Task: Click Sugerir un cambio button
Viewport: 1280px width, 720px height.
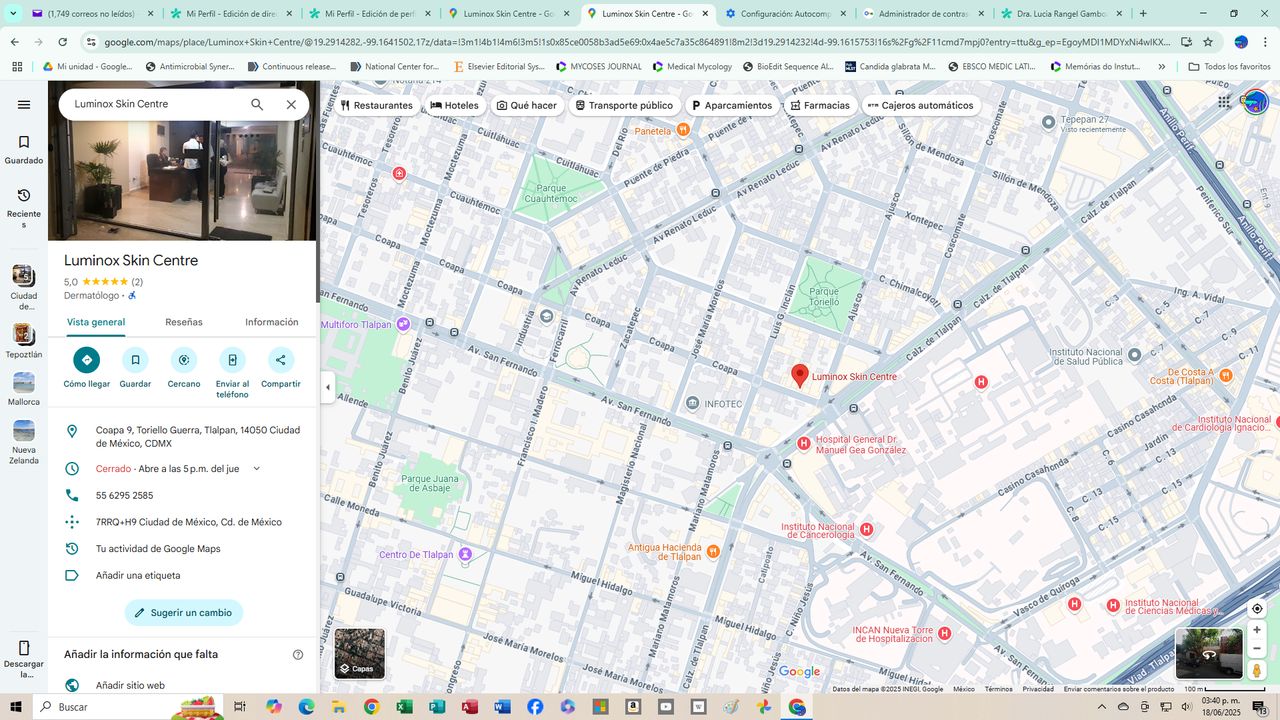Action: tap(184, 613)
